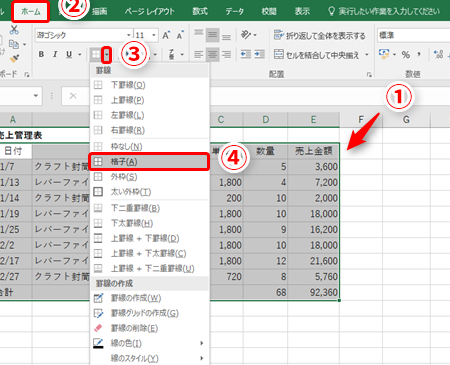
Task: Select 外枠(S) outside borders option
Action: point(149,177)
